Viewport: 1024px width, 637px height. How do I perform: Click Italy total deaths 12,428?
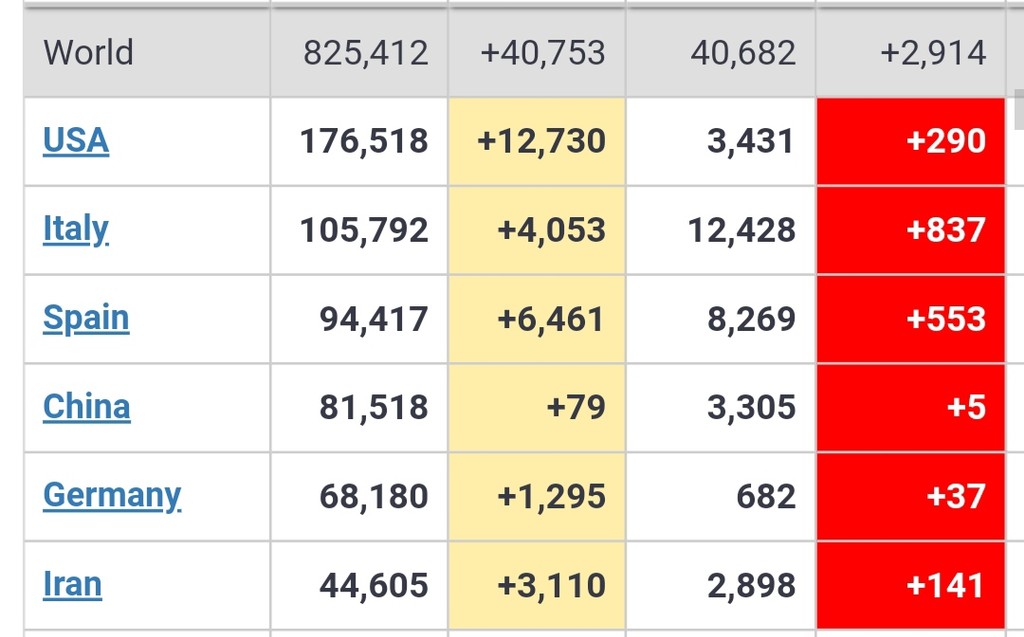pyautogui.click(x=741, y=230)
